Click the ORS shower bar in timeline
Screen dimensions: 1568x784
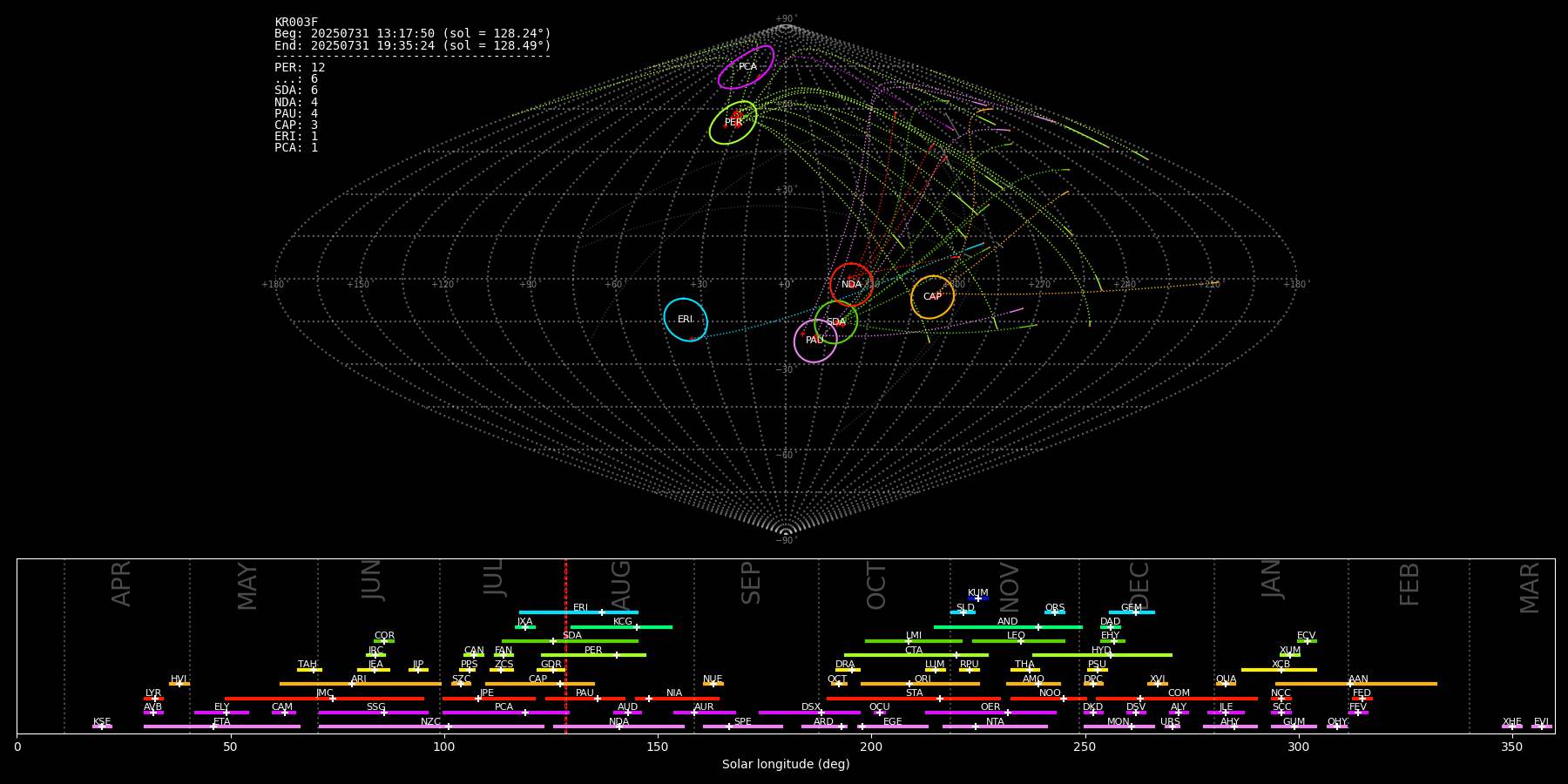point(1055,612)
